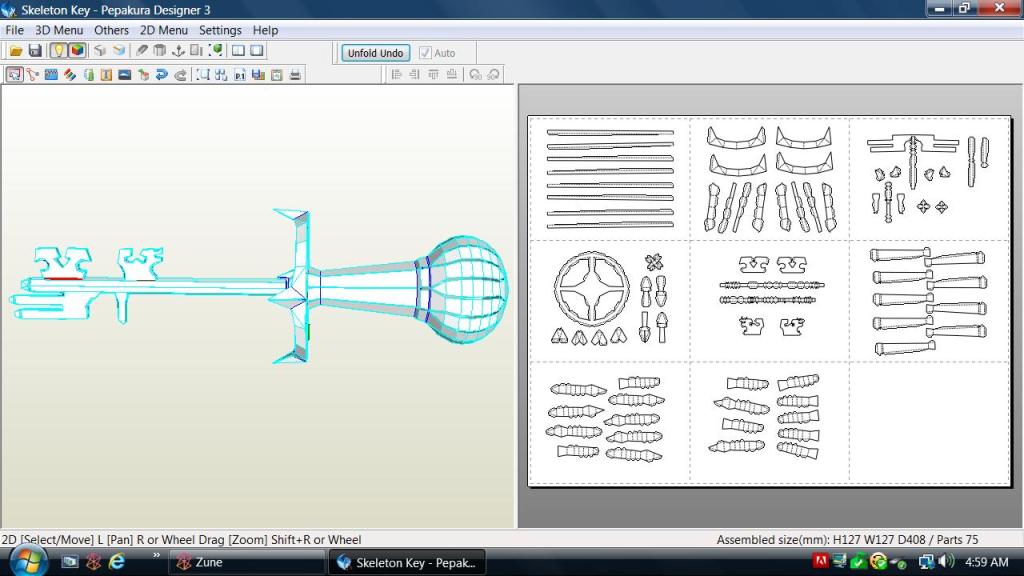The height and width of the screenshot is (576, 1024).
Task: Open the Settings menu
Action: click(x=220, y=30)
